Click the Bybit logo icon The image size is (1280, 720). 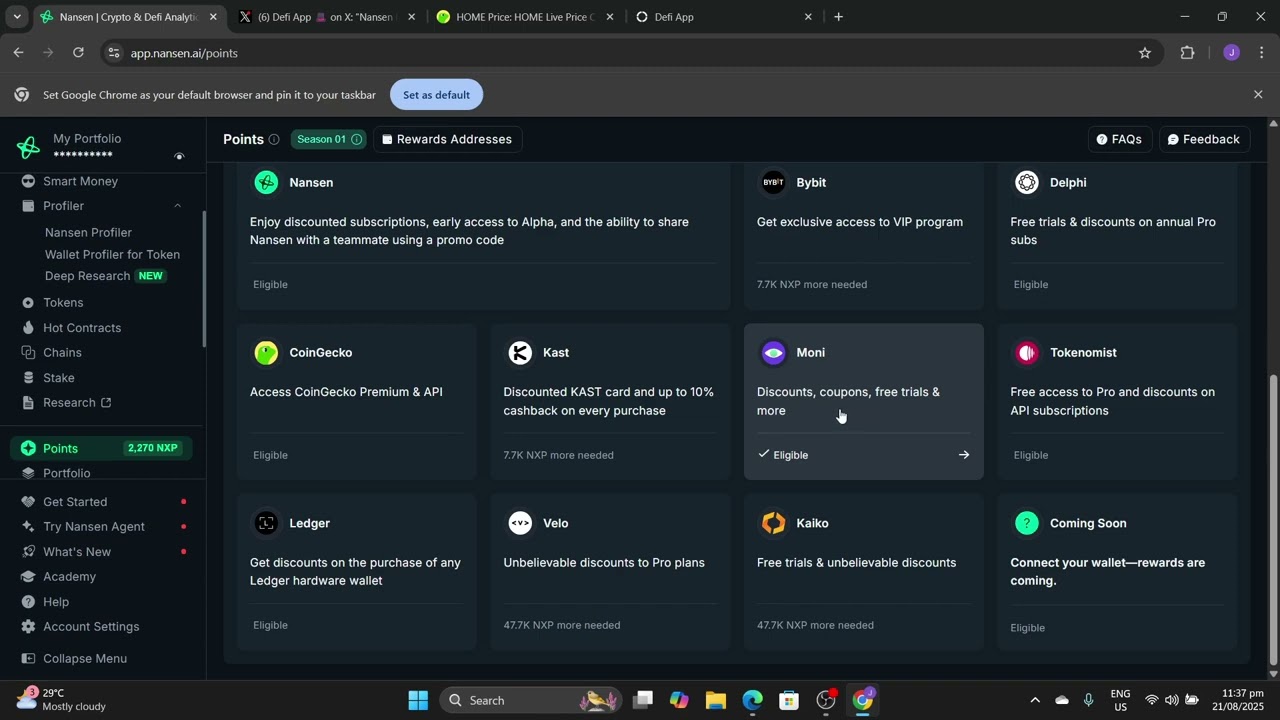click(773, 182)
